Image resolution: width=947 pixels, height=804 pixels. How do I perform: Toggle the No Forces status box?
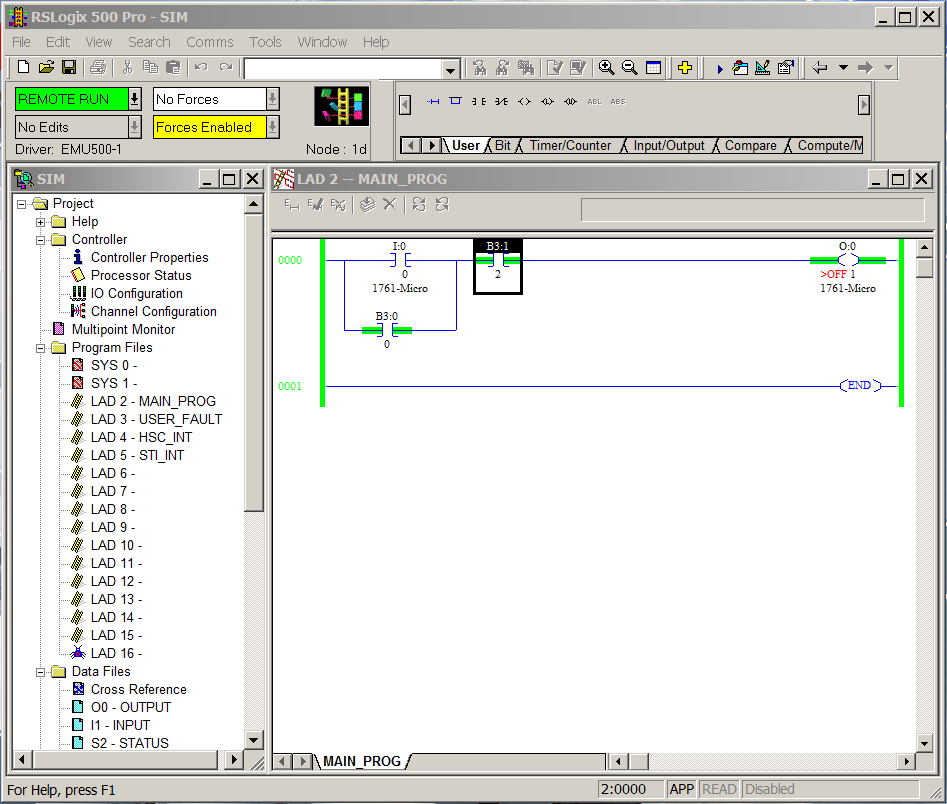pyautogui.click(x=205, y=99)
